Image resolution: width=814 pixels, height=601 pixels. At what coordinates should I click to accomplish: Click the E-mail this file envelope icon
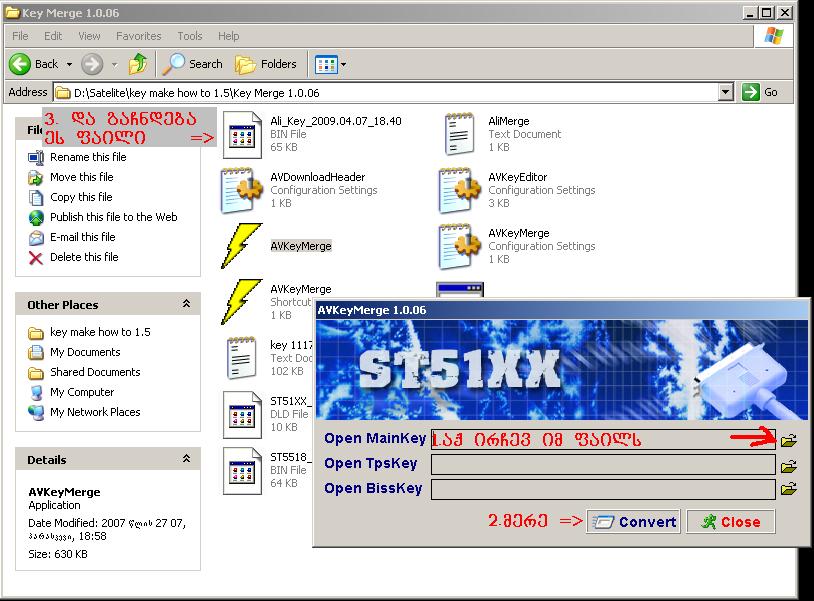[x=36, y=238]
